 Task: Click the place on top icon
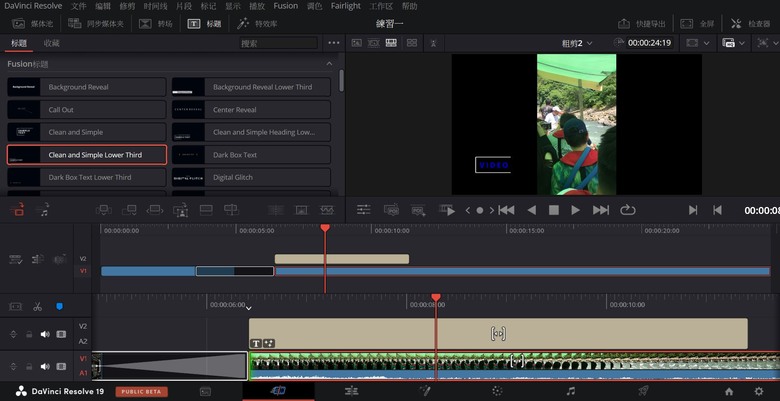coord(206,210)
